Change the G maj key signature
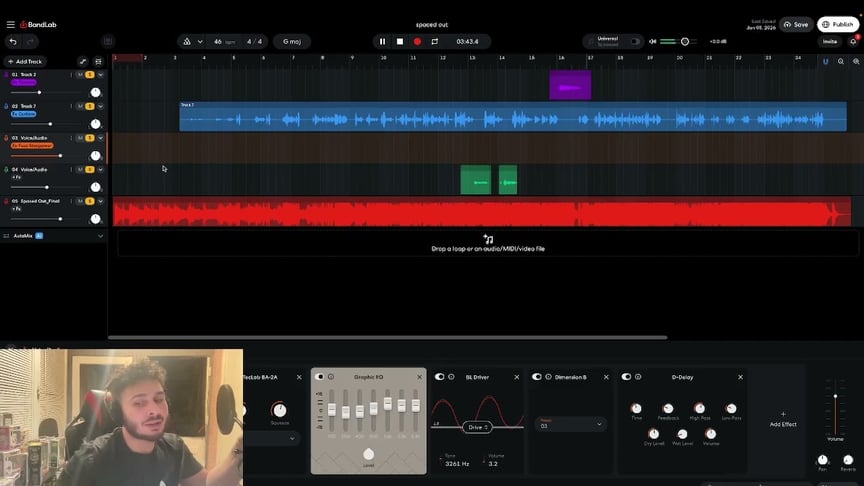Image resolution: width=864 pixels, height=486 pixels. point(292,41)
